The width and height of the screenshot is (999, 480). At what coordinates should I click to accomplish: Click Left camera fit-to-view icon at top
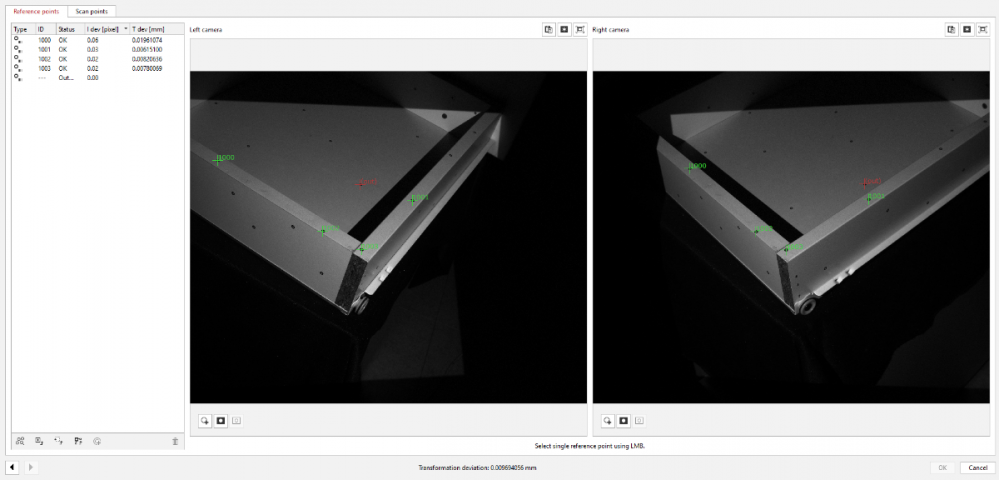[580, 29]
